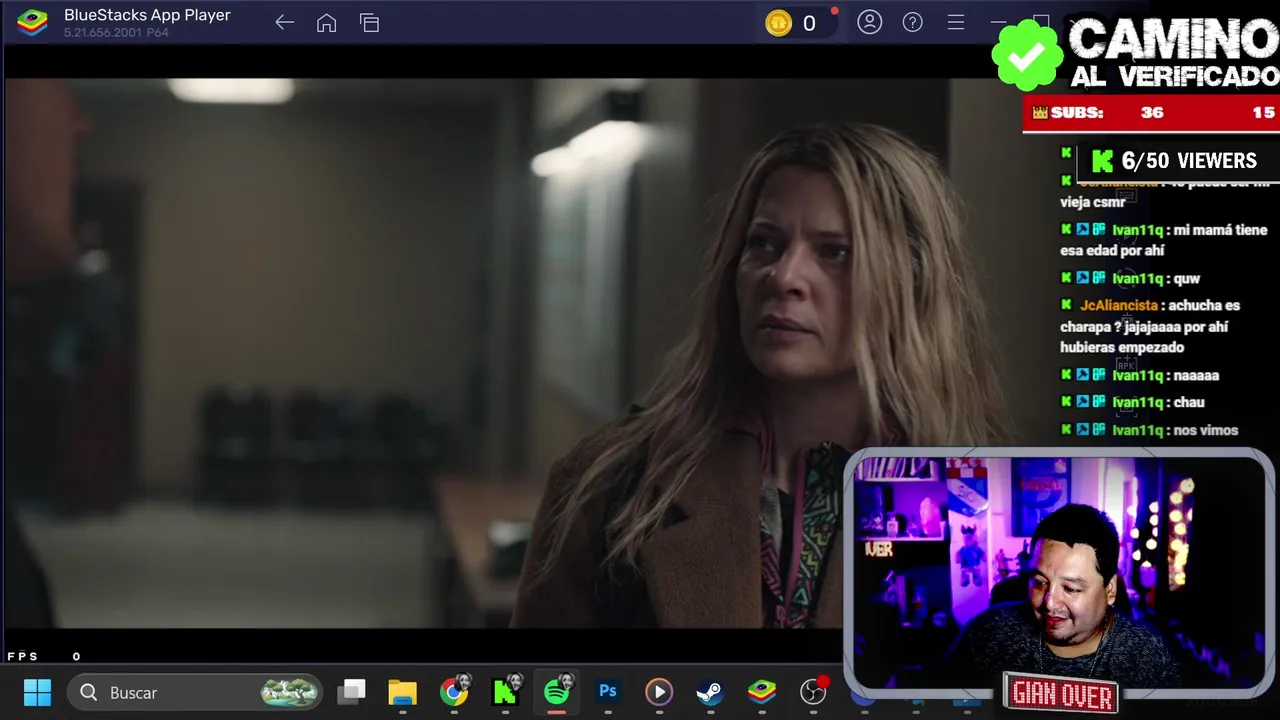Go back with BlueStacks back arrow
Image resolution: width=1280 pixels, height=720 pixels.
coord(284,23)
